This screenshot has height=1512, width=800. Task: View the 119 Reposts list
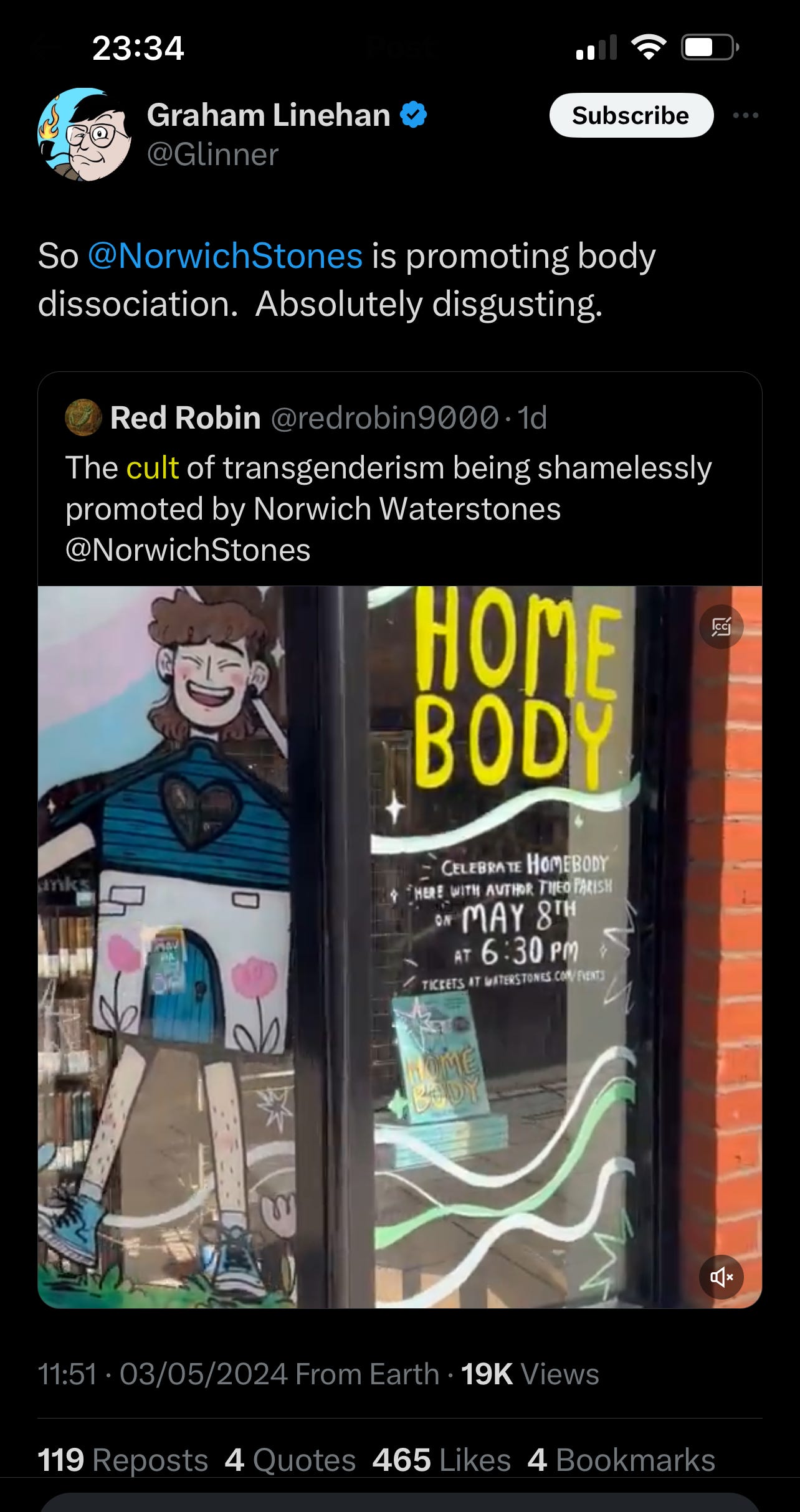(123, 1460)
